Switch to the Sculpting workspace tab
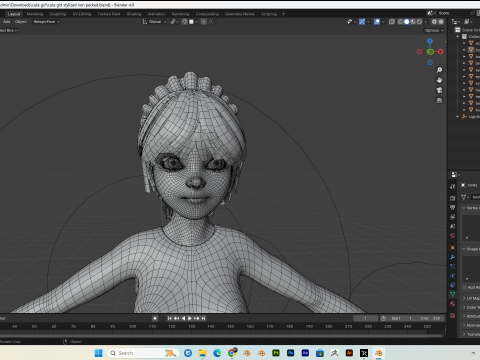 pos(58,14)
